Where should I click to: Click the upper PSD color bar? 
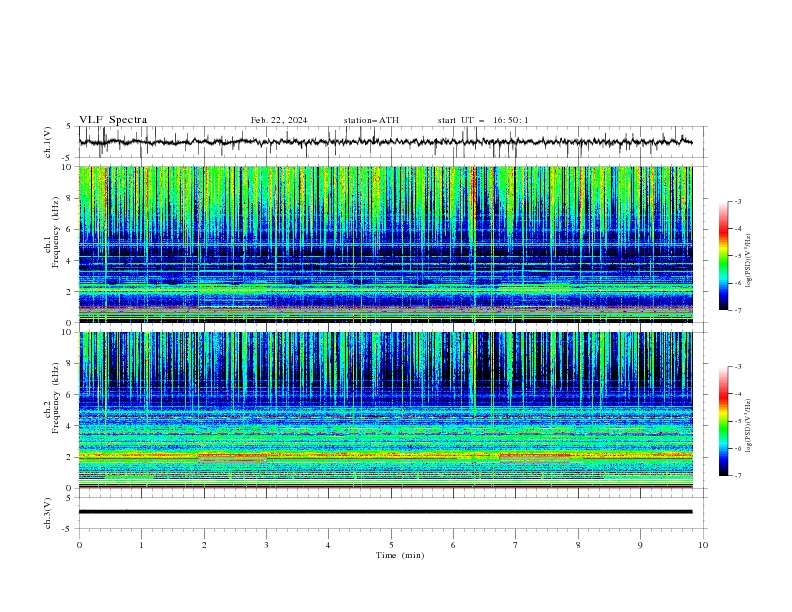coord(723,256)
